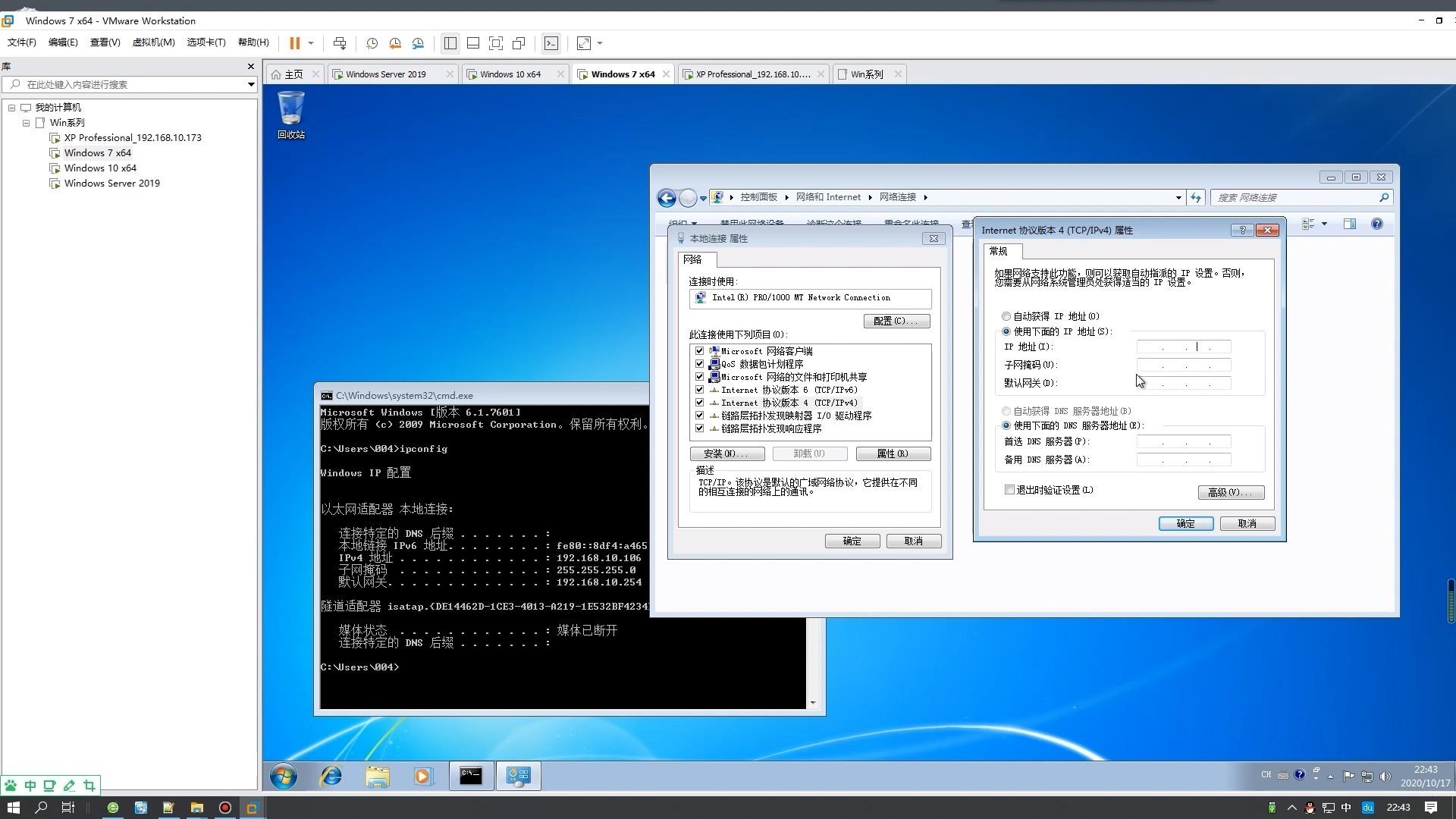Image resolution: width=1456 pixels, height=819 pixels.
Task: Select Windows 10 x64 in library tree
Action: (x=100, y=168)
